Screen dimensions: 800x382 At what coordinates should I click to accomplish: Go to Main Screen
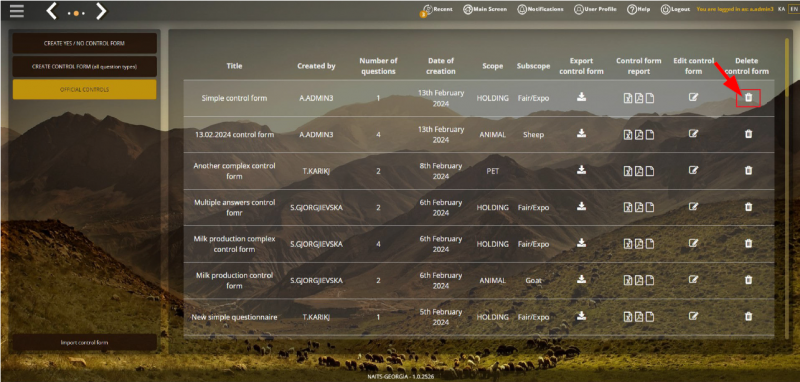[485, 9]
